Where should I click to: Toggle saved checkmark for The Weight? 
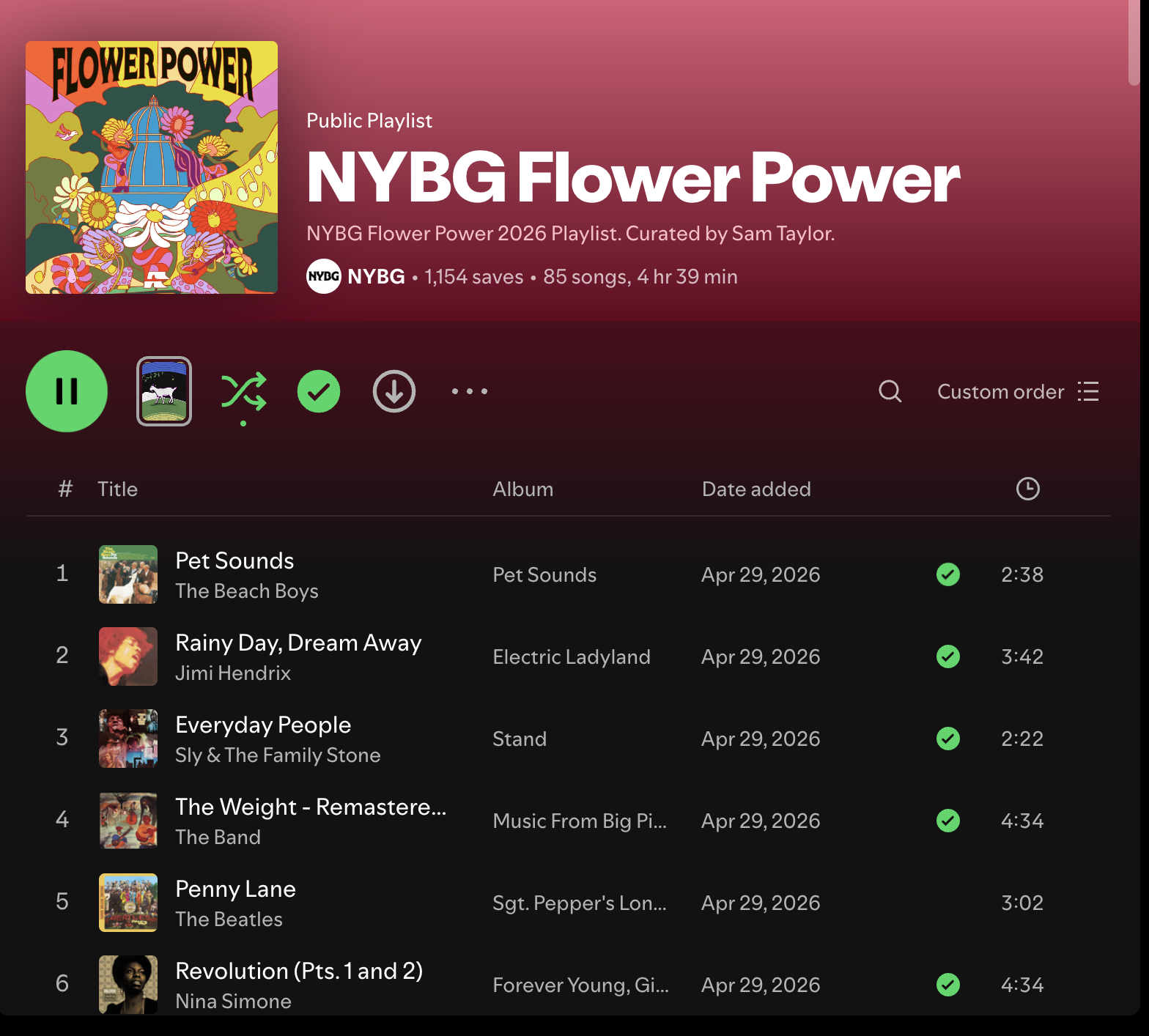pyautogui.click(x=948, y=821)
